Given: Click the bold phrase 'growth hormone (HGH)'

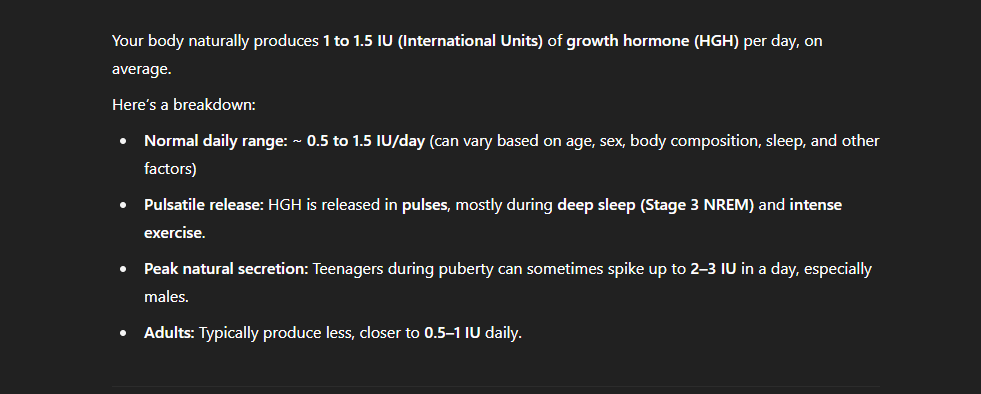Looking at the screenshot, I should point(653,41).
